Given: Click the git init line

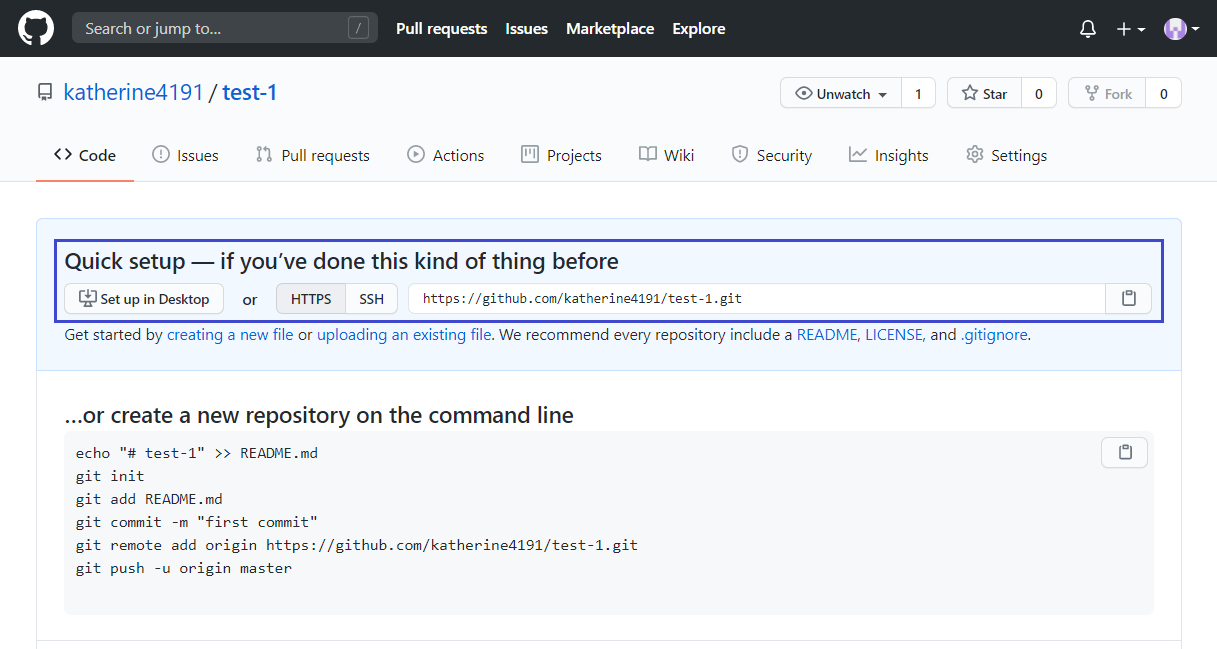Looking at the screenshot, I should tap(110, 476).
